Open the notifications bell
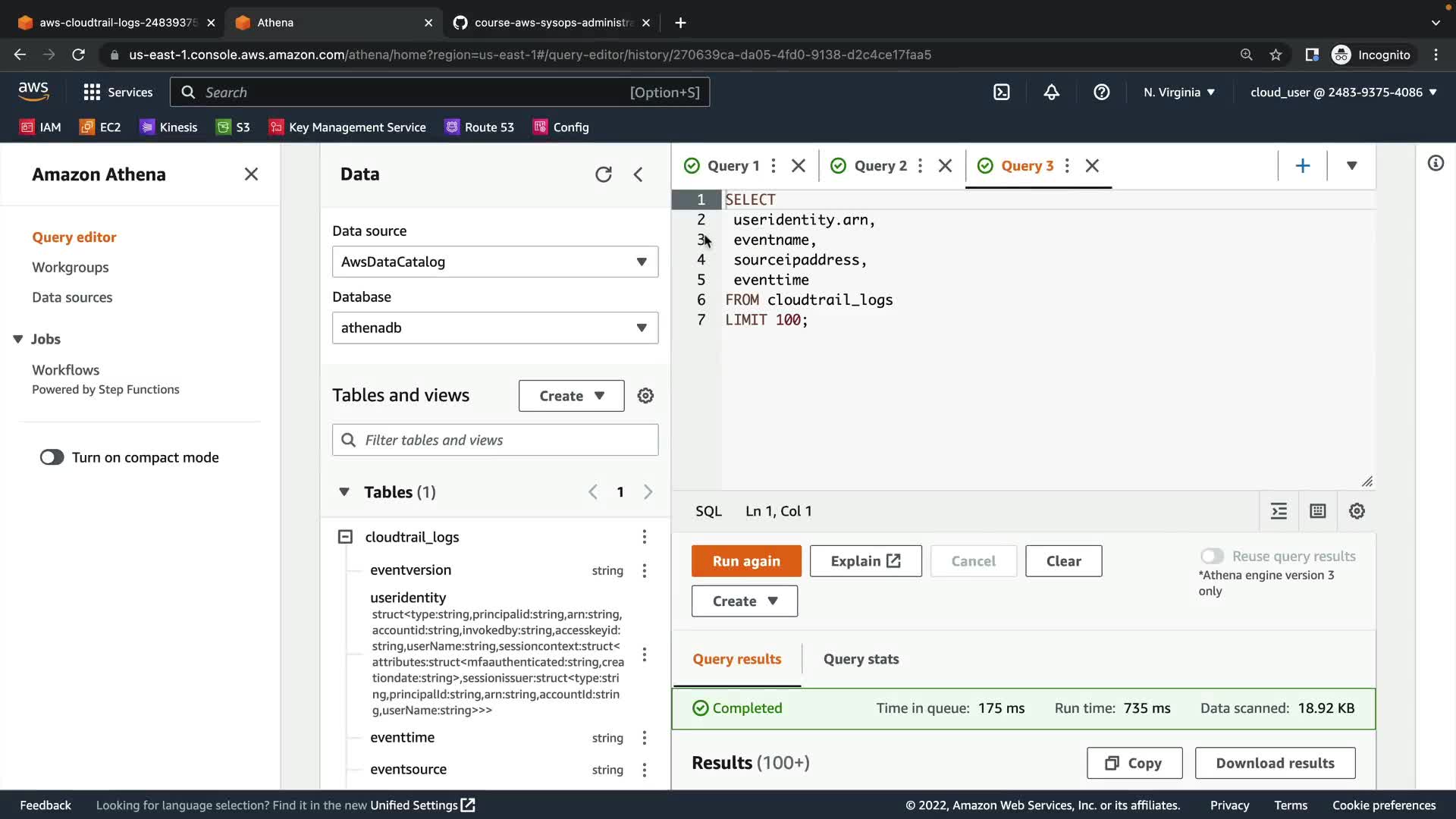This screenshot has height=819, width=1456. pos(1051,93)
